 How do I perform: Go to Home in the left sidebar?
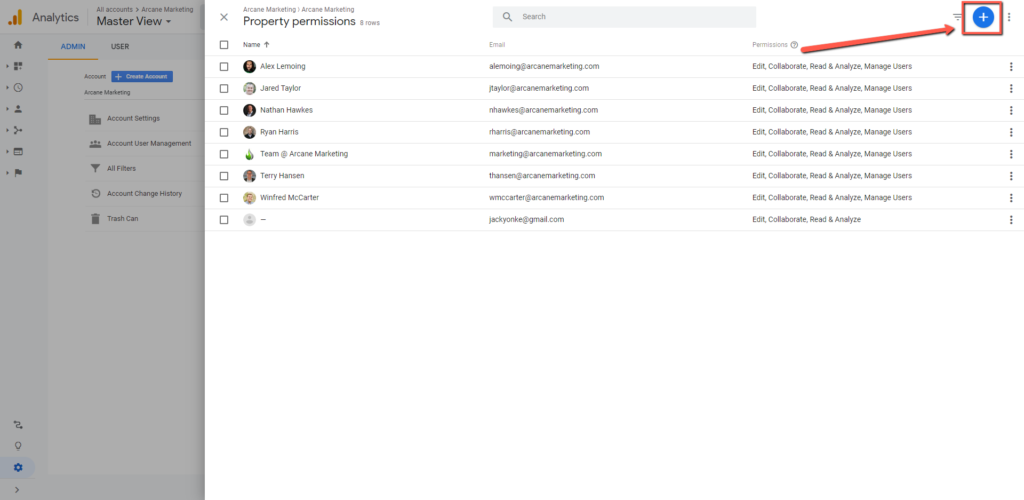click(x=18, y=45)
